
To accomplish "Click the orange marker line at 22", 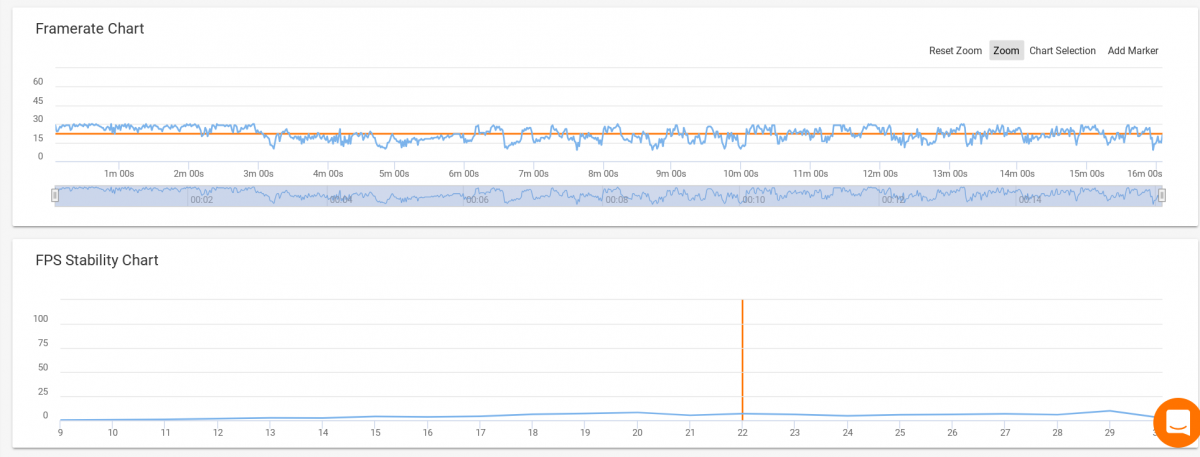I will pos(742,358).
